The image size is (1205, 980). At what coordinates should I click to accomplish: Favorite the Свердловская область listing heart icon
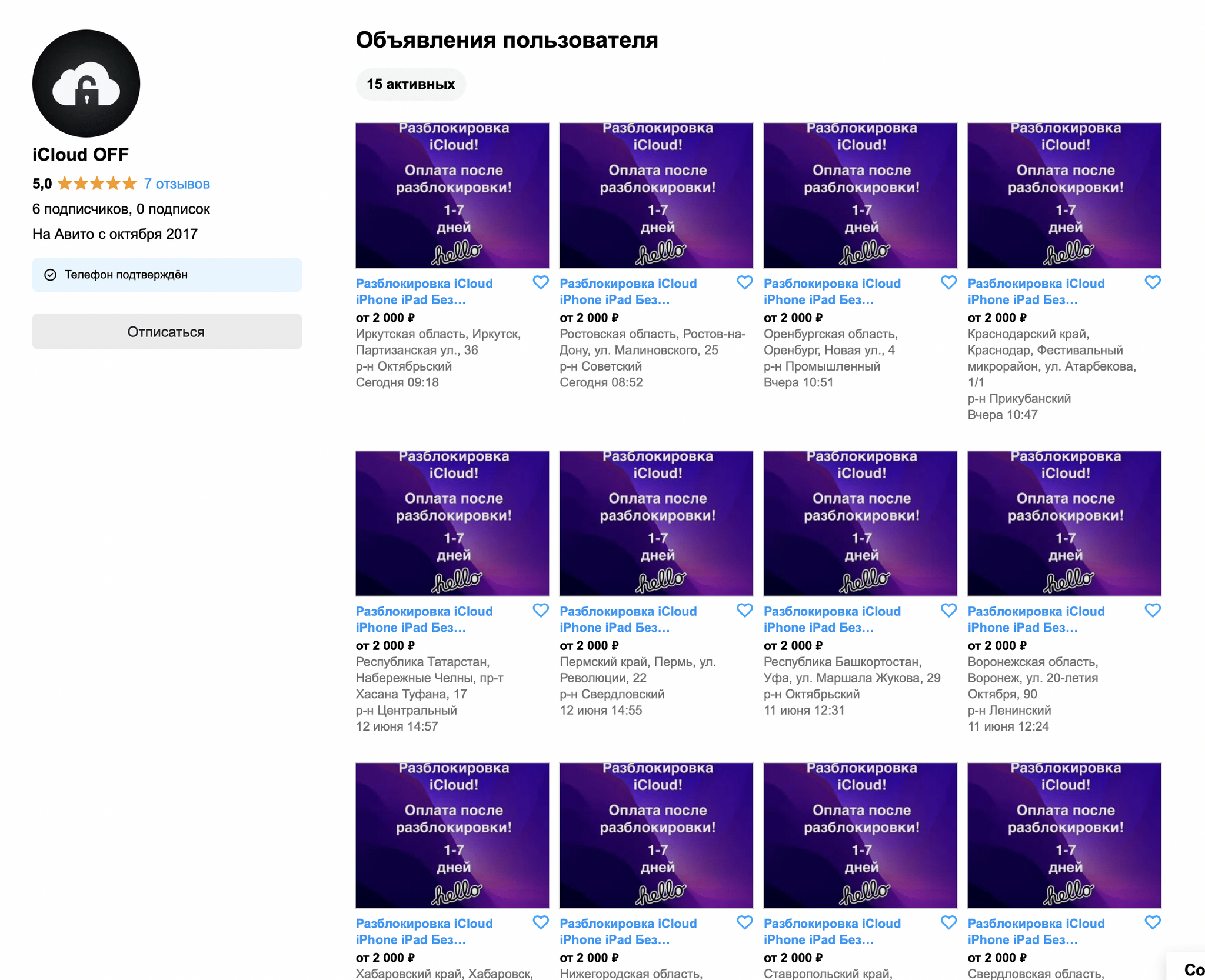pyautogui.click(x=1153, y=922)
